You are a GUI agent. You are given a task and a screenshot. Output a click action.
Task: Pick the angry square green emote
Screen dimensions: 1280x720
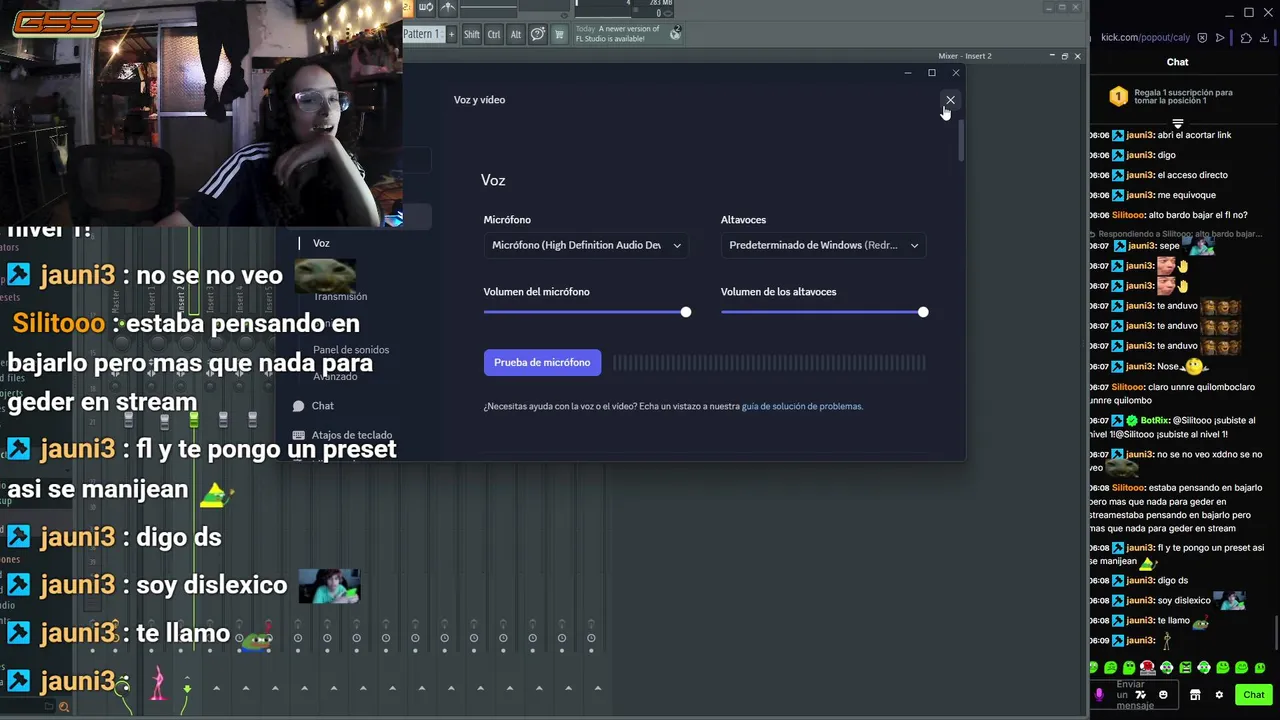click(x=1185, y=668)
